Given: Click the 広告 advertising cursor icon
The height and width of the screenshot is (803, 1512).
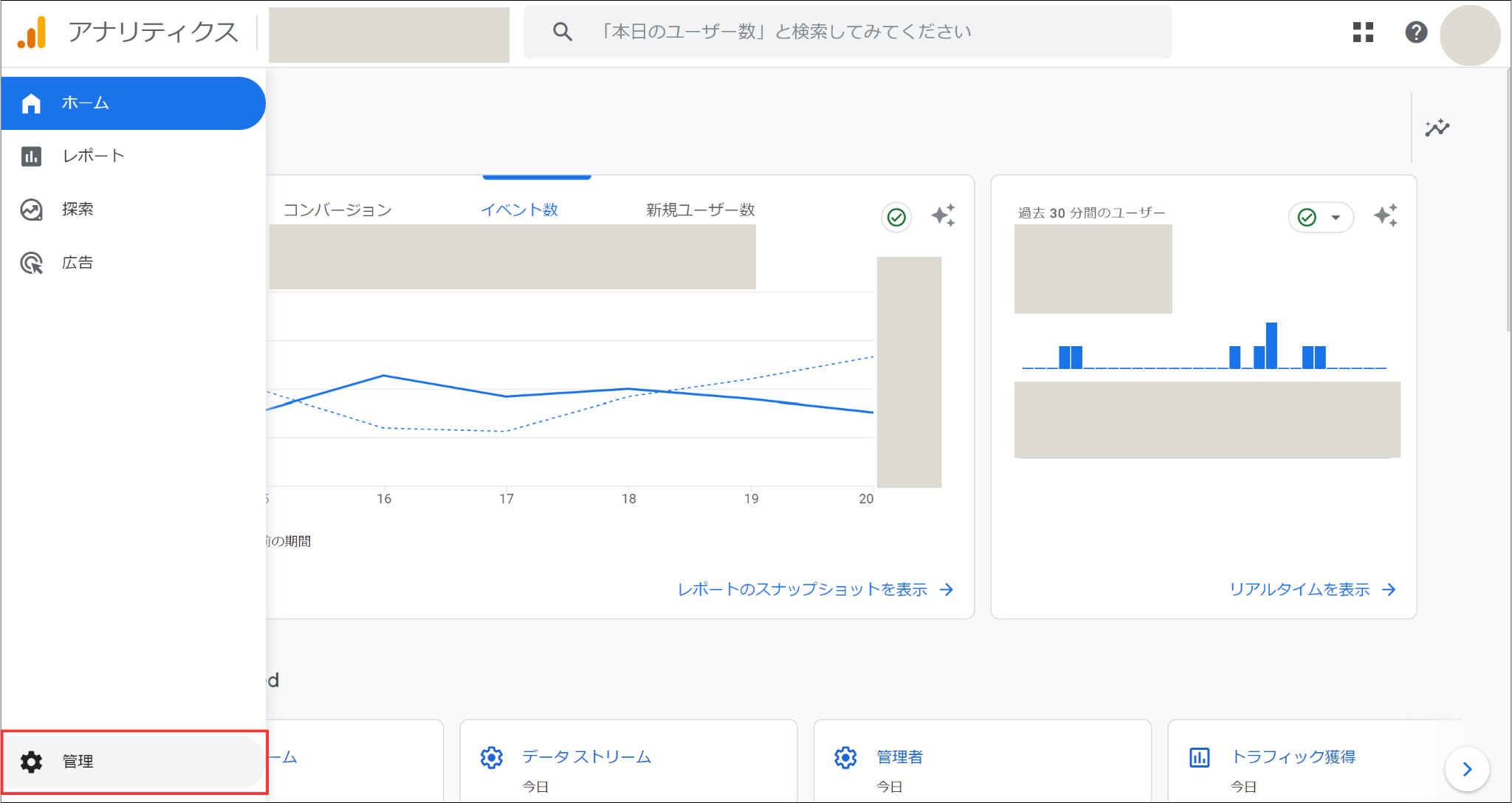Looking at the screenshot, I should pyautogui.click(x=31, y=263).
